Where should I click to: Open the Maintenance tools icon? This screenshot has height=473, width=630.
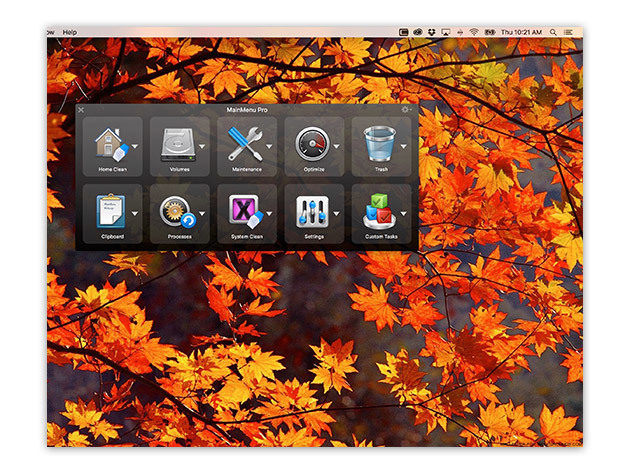tap(245, 144)
